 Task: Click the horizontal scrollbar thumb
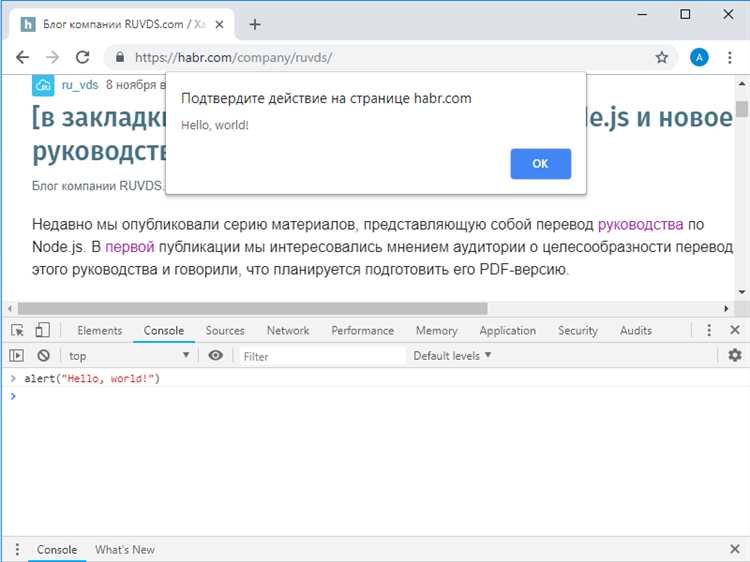click(253, 309)
